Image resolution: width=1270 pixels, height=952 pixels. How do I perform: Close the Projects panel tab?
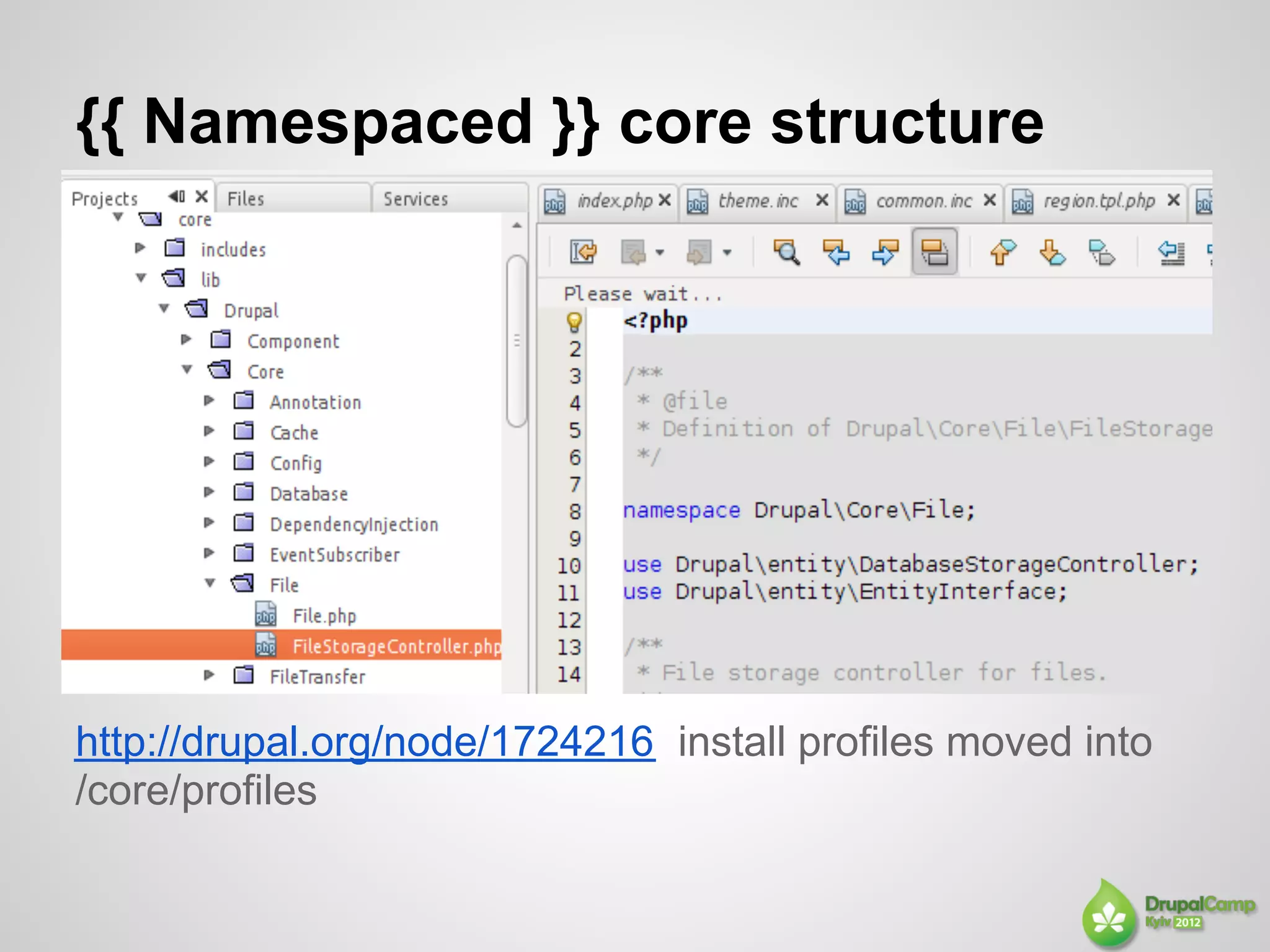202,196
